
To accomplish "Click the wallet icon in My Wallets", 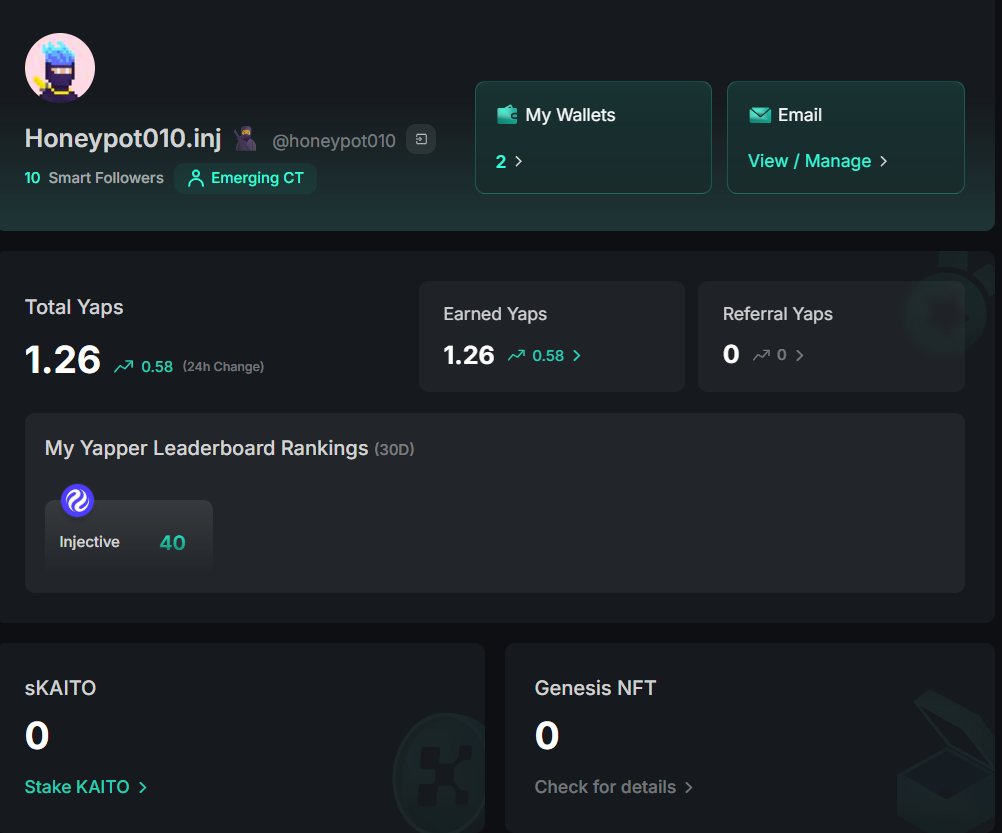I will (507, 115).
